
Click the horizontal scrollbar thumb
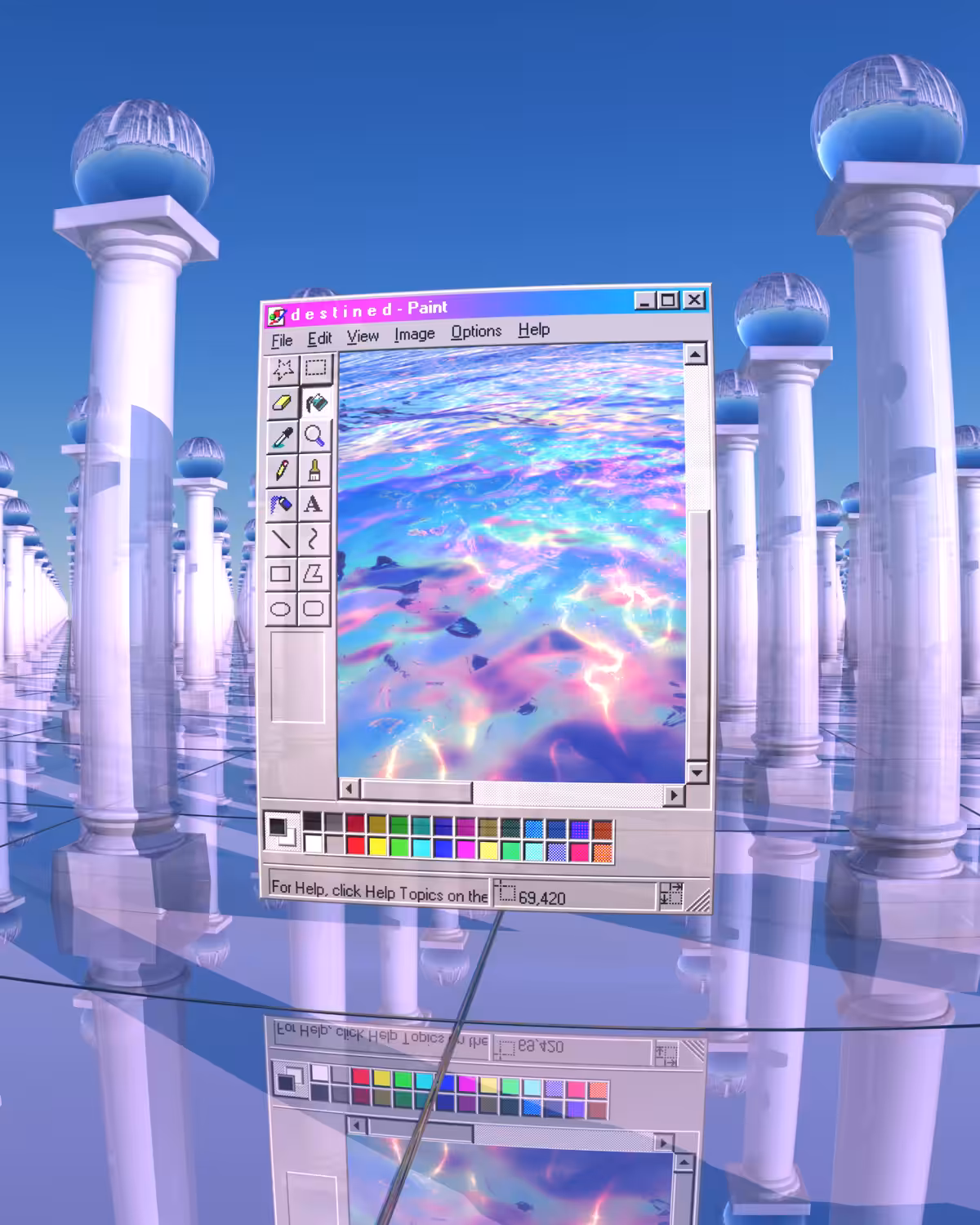tap(416, 791)
